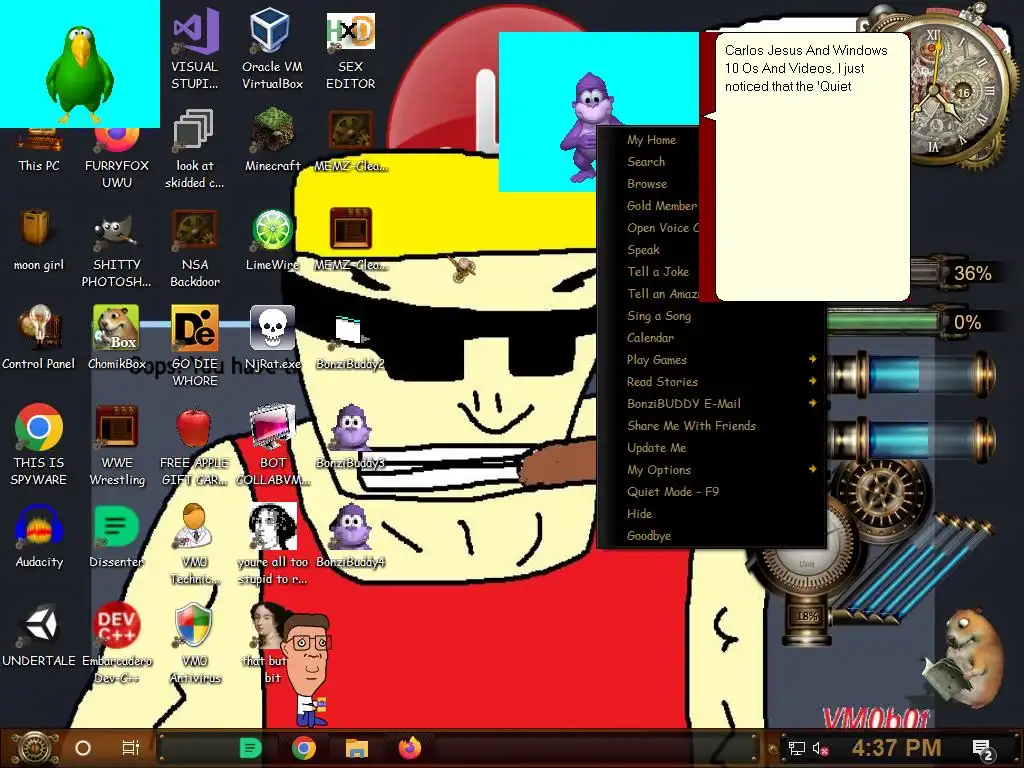Open 'youre all too stupid to r...' icon

tap(272, 543)
